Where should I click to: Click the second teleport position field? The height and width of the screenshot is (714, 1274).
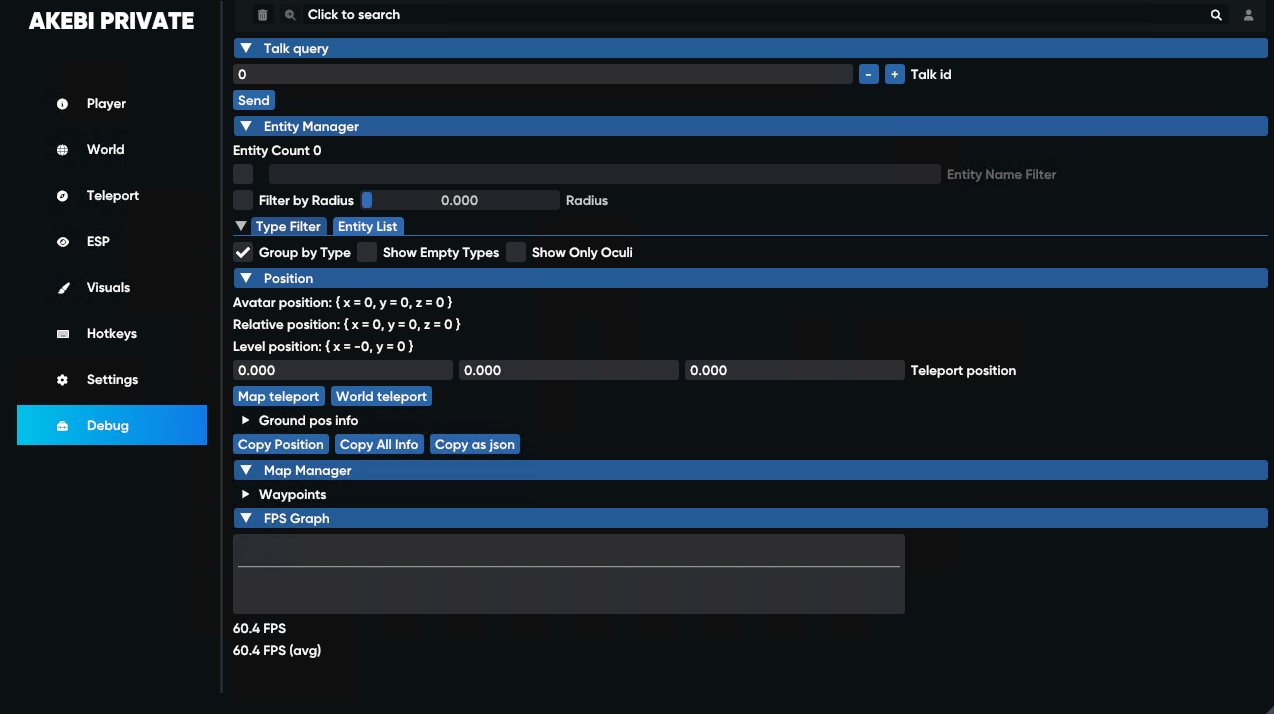click(569, 370)
